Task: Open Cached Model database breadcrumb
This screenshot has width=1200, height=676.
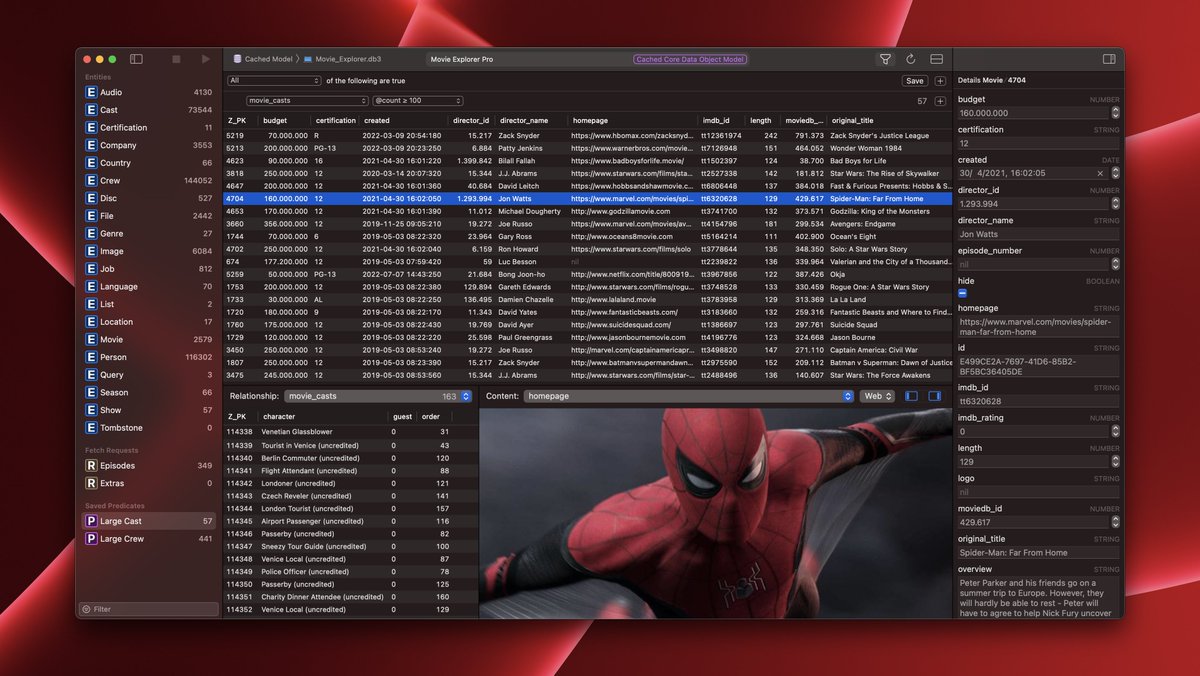Action: click(262, 59)
